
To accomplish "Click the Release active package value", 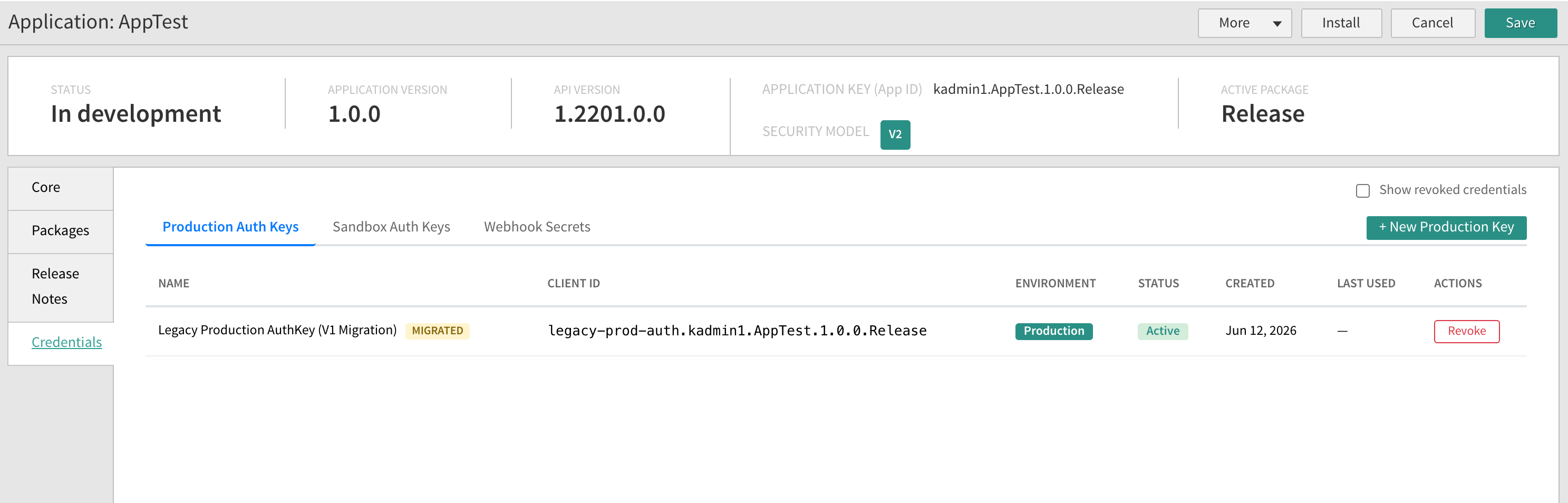I will coord(1262,114).
